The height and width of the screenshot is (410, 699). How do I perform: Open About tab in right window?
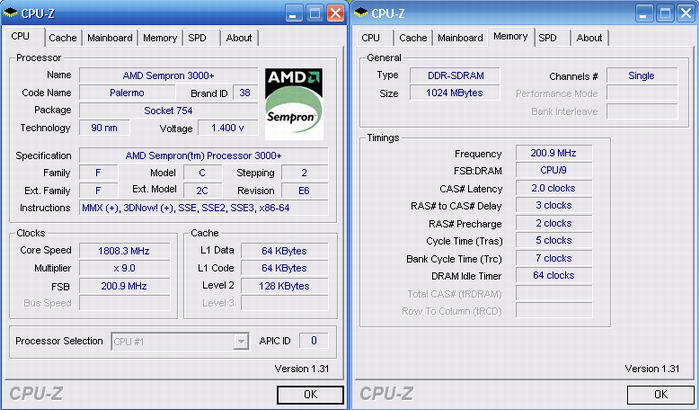[x=589, y=38]
